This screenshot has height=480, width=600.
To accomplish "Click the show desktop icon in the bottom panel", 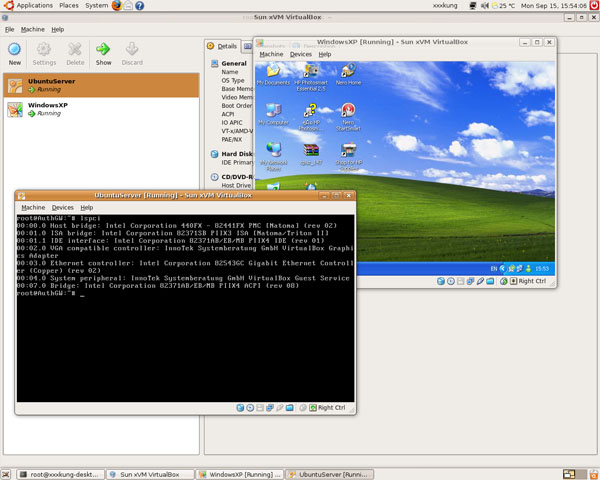I will [5, 475].
